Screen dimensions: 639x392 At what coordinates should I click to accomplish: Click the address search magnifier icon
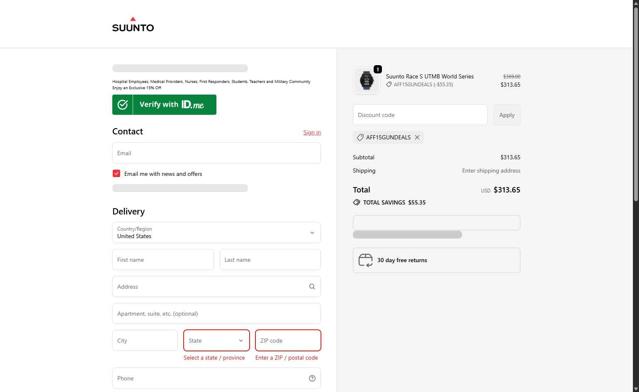click(x=312, y=286)
